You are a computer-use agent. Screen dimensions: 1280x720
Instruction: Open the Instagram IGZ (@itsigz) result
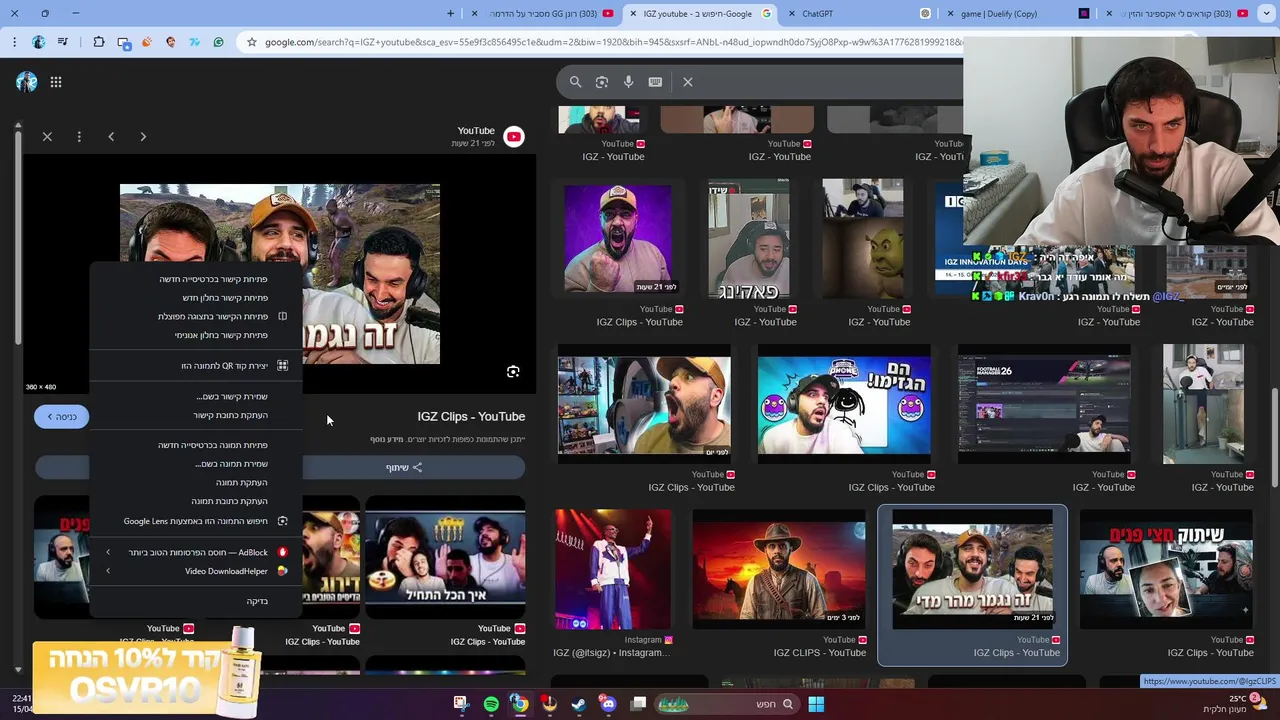pyautogui.click(x=613, y=570)
